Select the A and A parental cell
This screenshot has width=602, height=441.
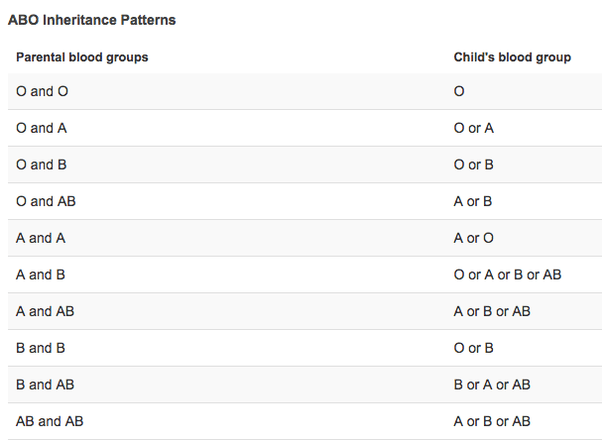[41, 238]
